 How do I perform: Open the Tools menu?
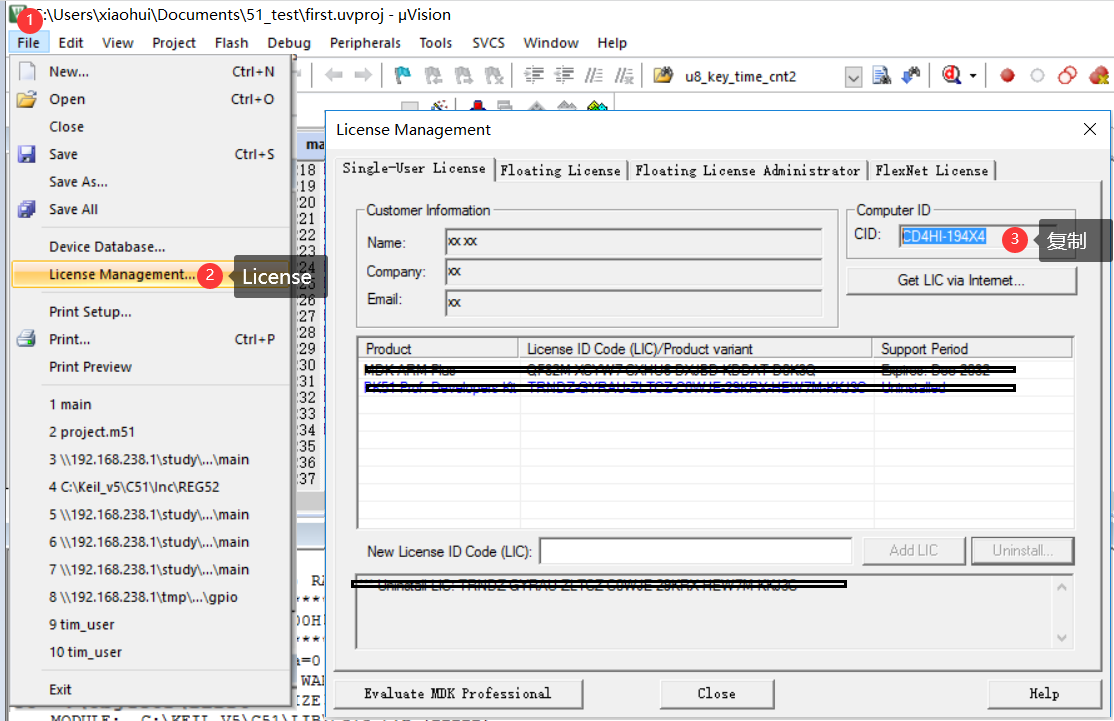click(x=436, y=43)
